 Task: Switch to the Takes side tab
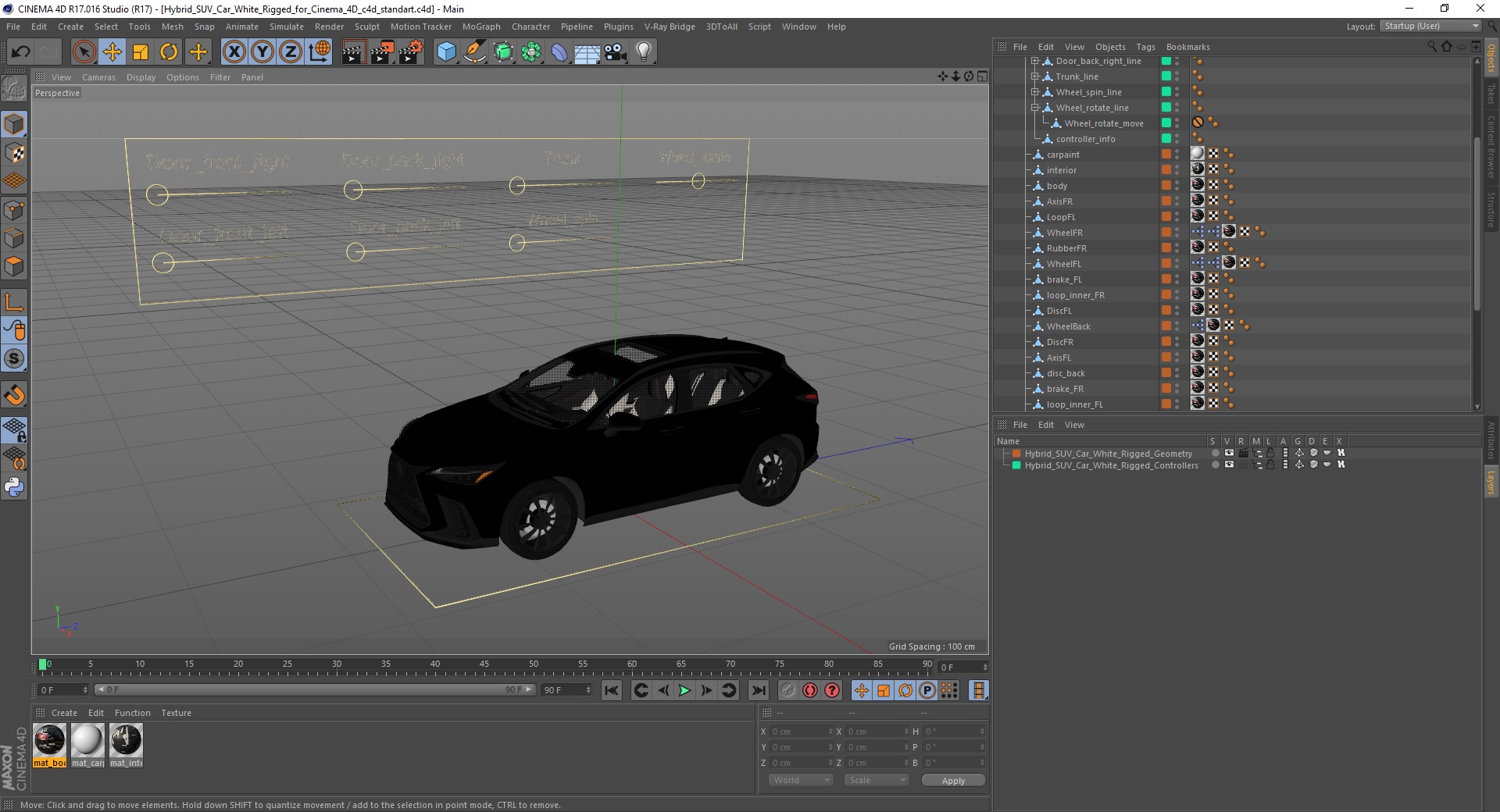point(1491,93)
